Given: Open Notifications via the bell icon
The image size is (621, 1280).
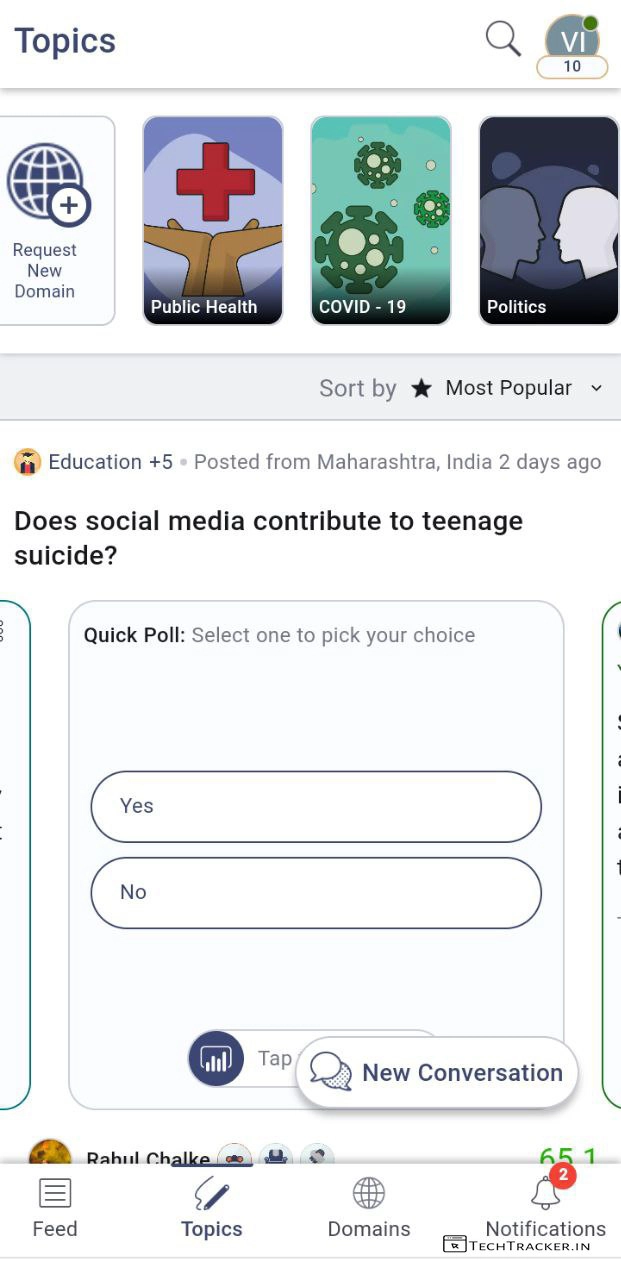Looking at the screenshot, I should [x=546, y=1193].
